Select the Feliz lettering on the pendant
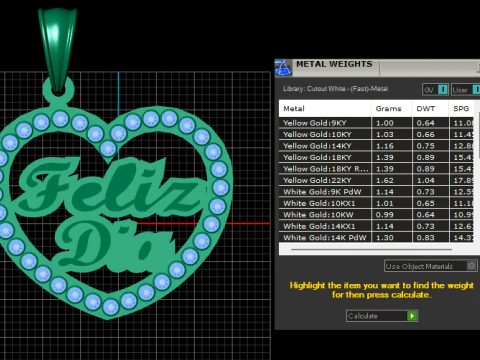 (112, 187)
